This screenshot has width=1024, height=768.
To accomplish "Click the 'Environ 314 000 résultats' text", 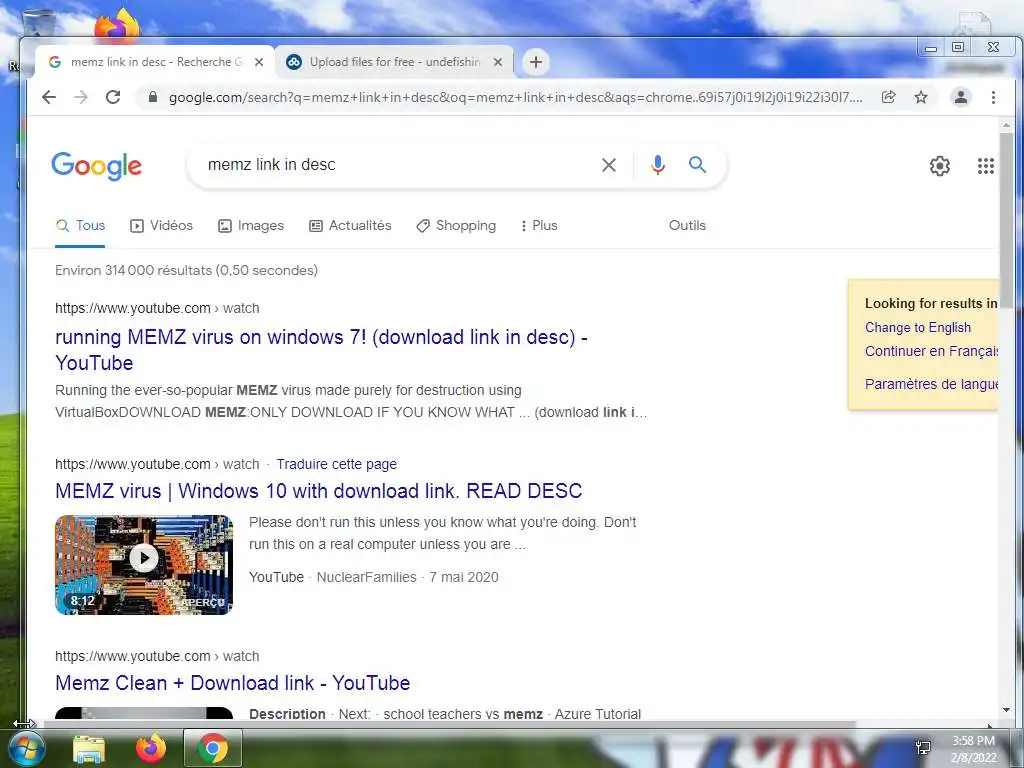I will [x=186, y=270].
